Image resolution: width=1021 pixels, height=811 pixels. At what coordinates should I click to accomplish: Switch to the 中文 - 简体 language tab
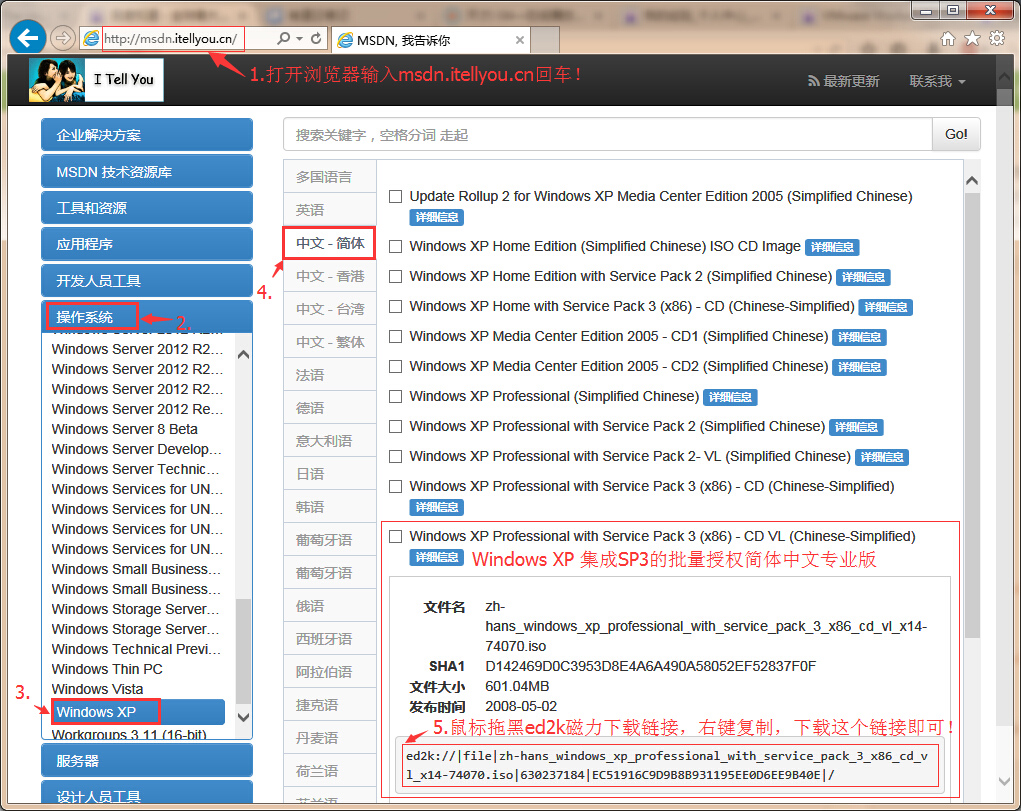[329, 243]
